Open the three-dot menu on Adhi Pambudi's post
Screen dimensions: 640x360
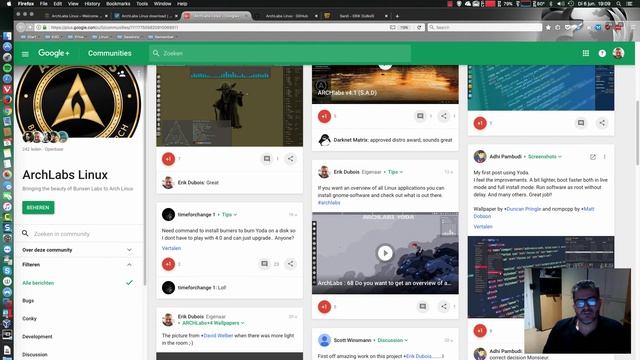point(604,157)
